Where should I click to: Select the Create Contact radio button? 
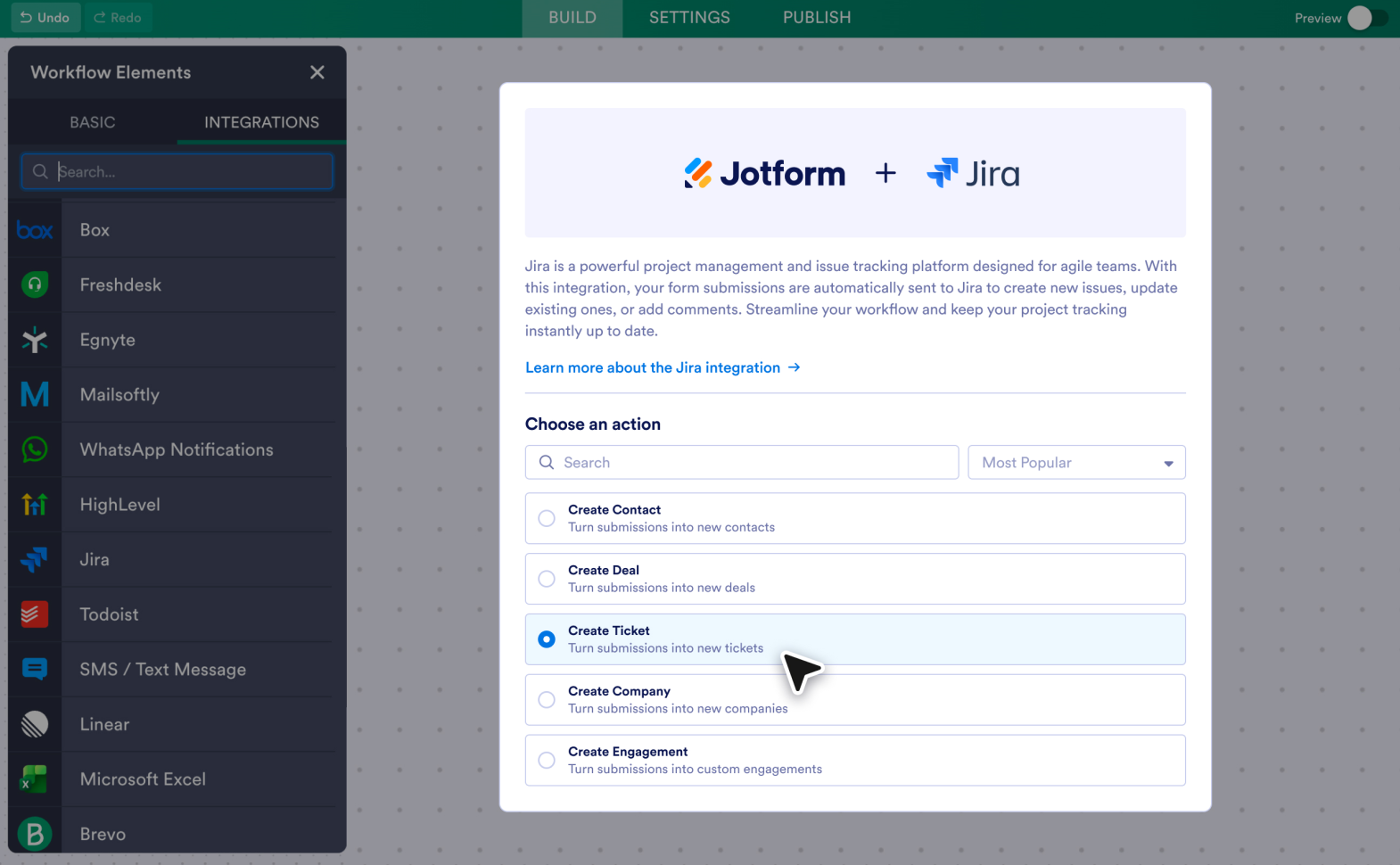click(547, 518)
